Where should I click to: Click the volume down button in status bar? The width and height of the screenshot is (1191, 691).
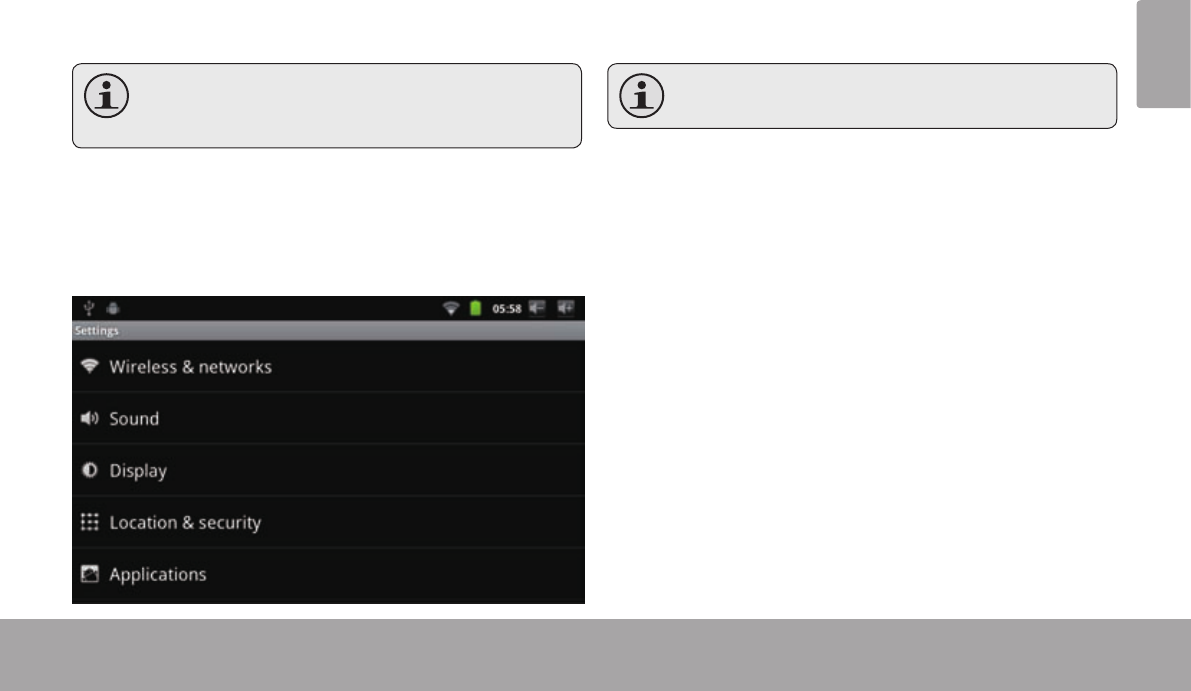(x=537, y=308)
